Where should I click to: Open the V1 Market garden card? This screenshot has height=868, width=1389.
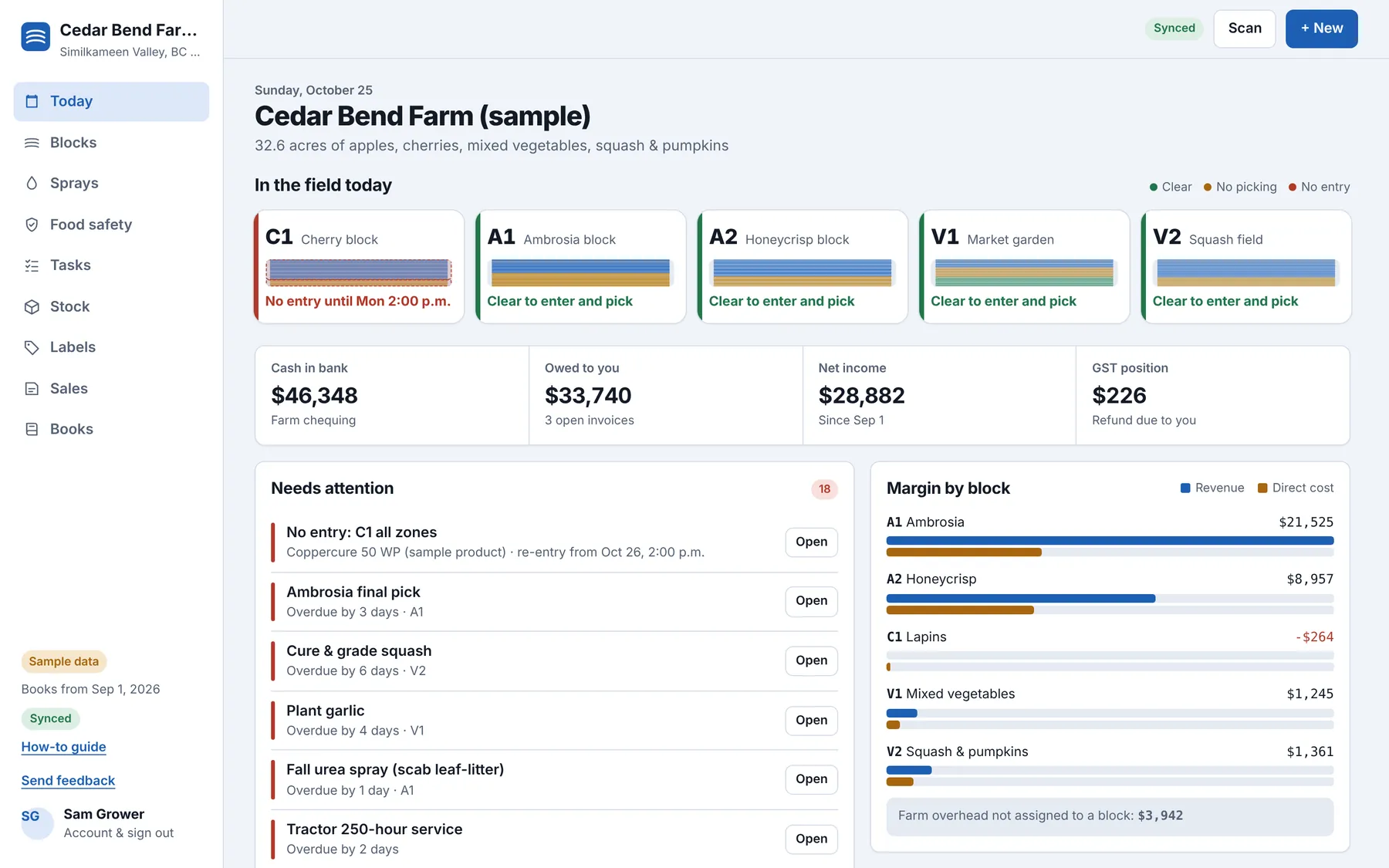(1025, 267)
